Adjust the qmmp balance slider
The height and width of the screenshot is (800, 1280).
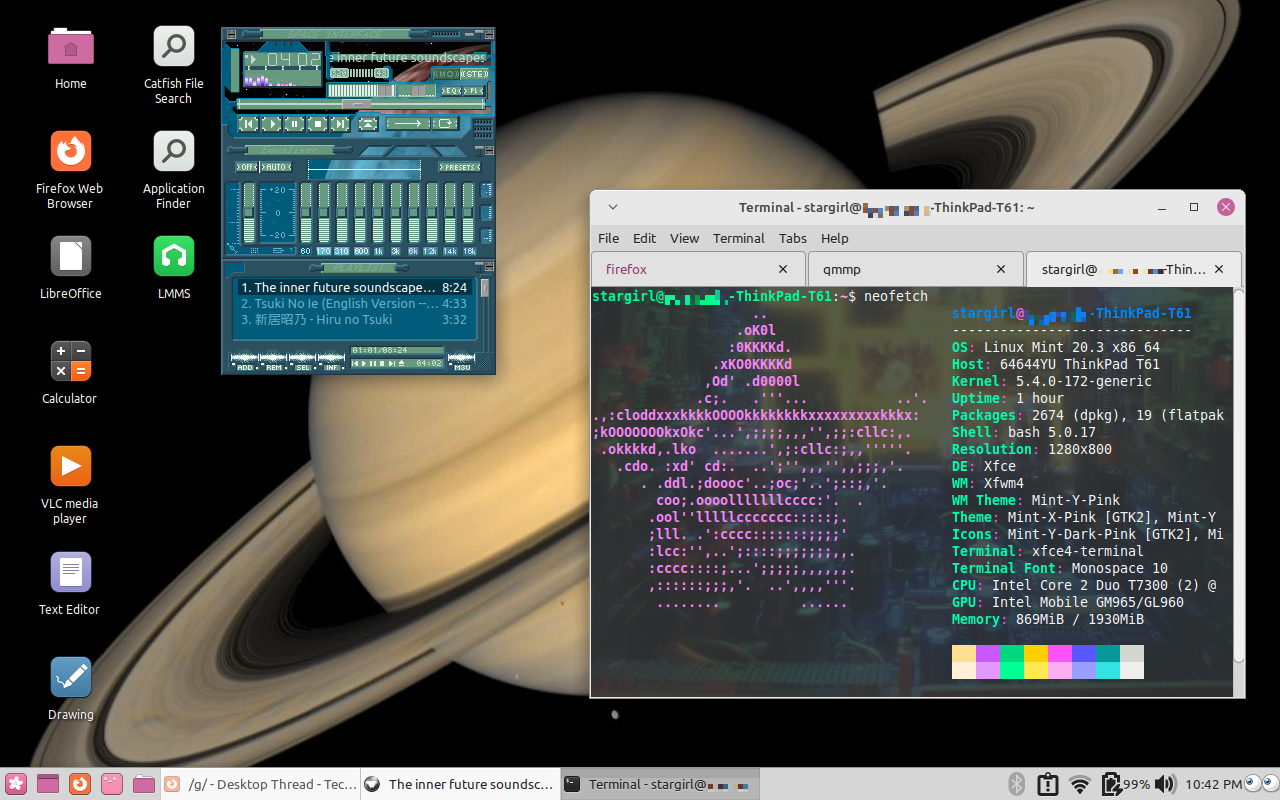(416, 91)
